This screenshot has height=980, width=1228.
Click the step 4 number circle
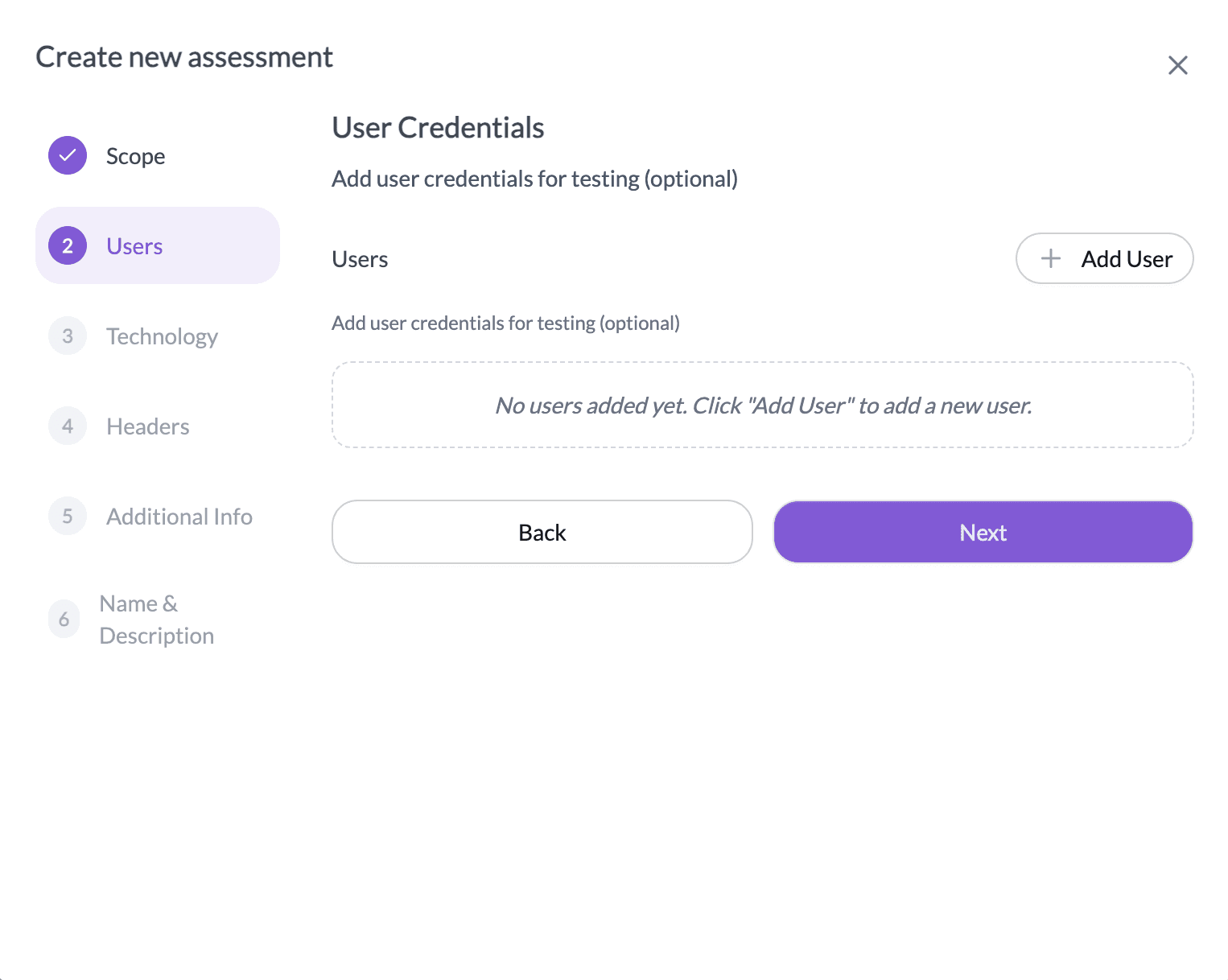[x=68, y=426]
